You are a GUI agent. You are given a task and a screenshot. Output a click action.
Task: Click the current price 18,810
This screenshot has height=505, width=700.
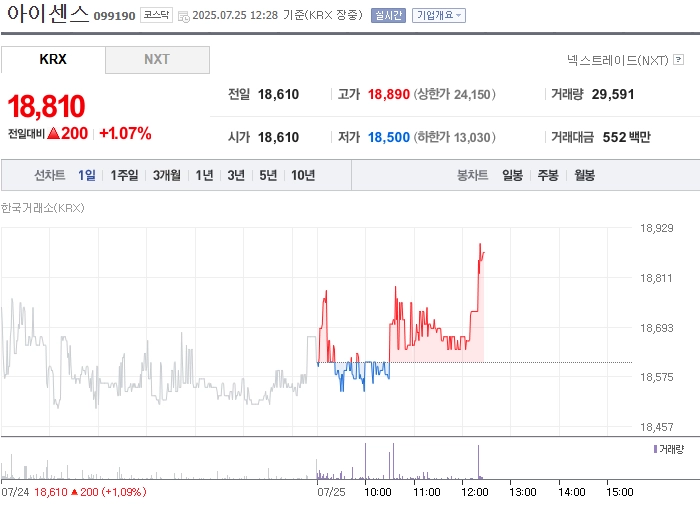[x=46, y=106]
